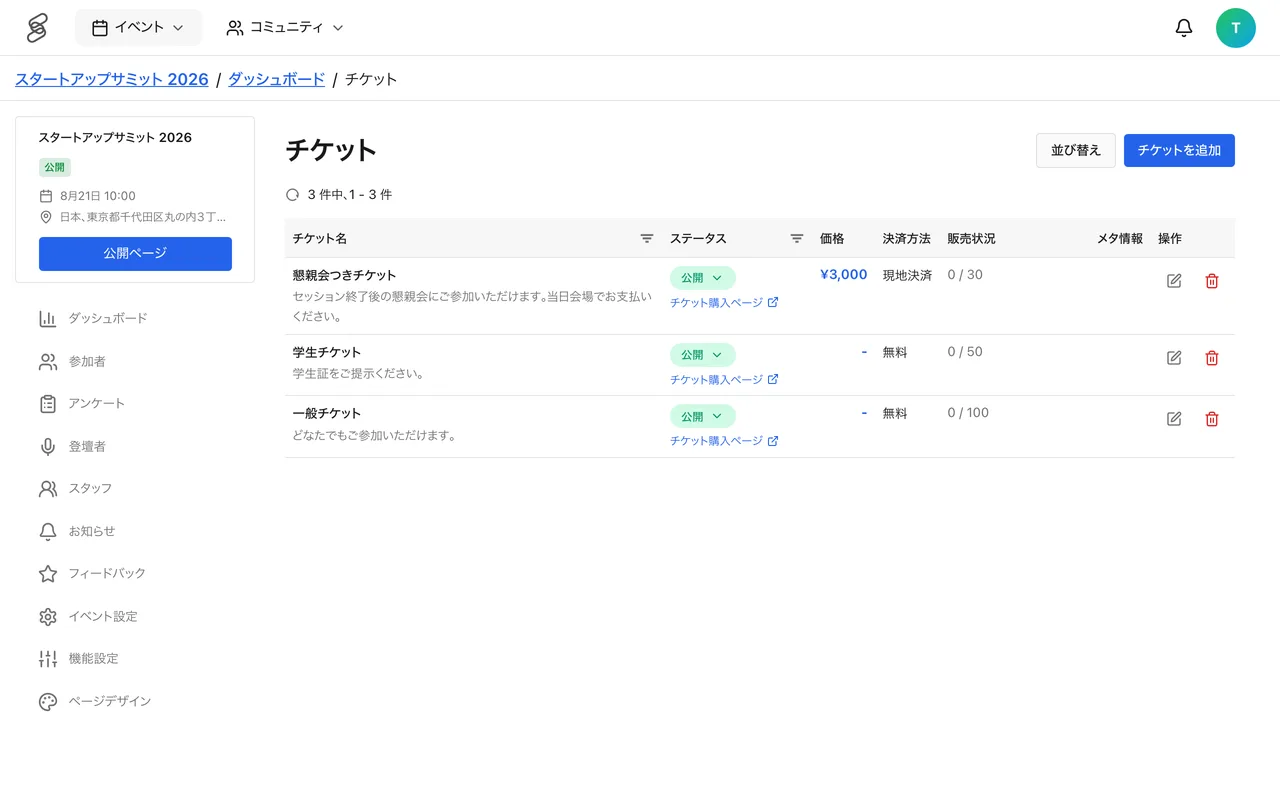Click the 3 件中、1 - 3 件 count text
This screenshot has width=1280, height=800.
tap(350, 195)
